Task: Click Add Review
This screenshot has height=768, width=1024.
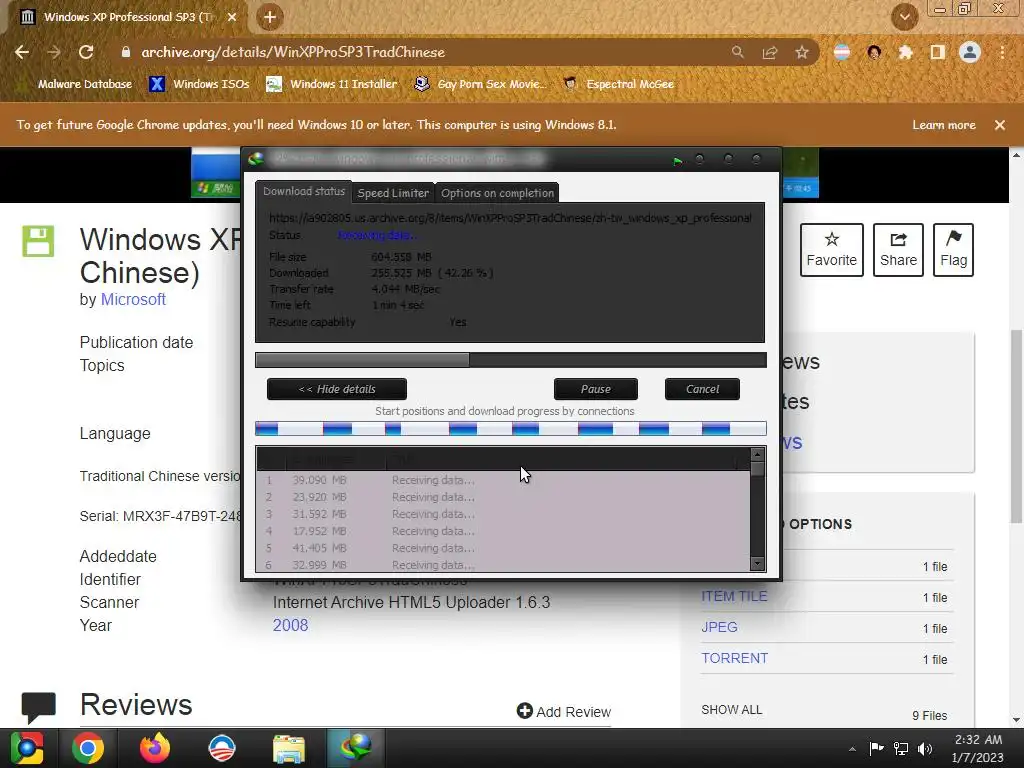Action: (x=564, y=711)
